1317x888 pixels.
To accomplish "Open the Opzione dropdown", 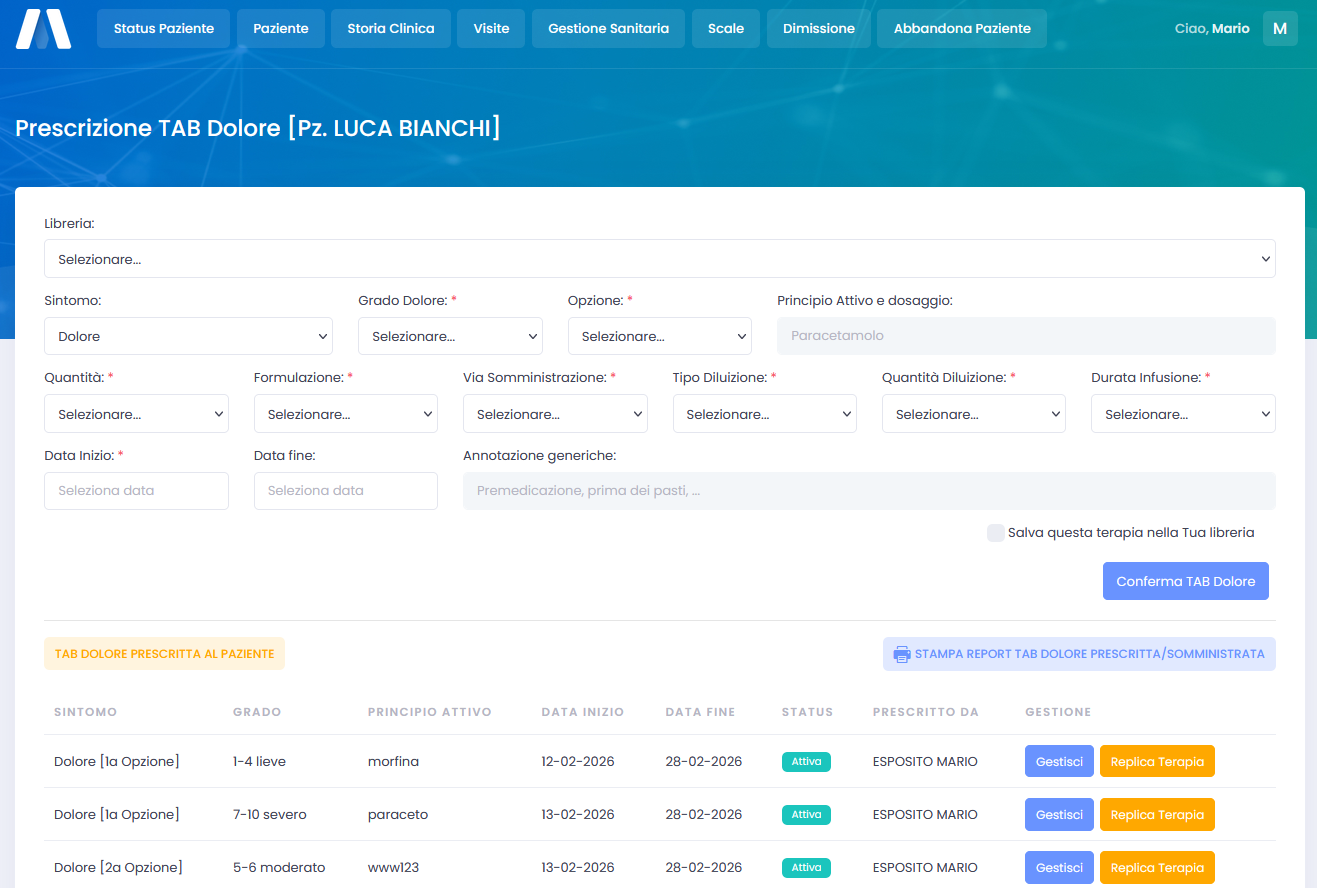I will click(x=660, y=336).
